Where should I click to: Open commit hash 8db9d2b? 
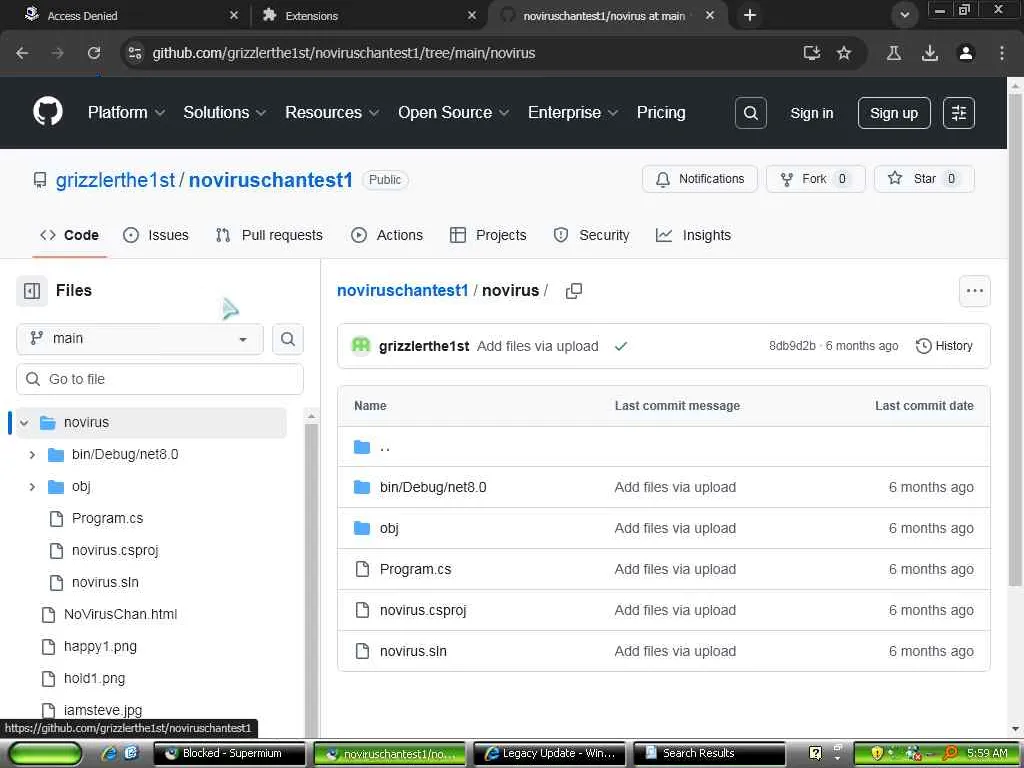click(792, 346)
